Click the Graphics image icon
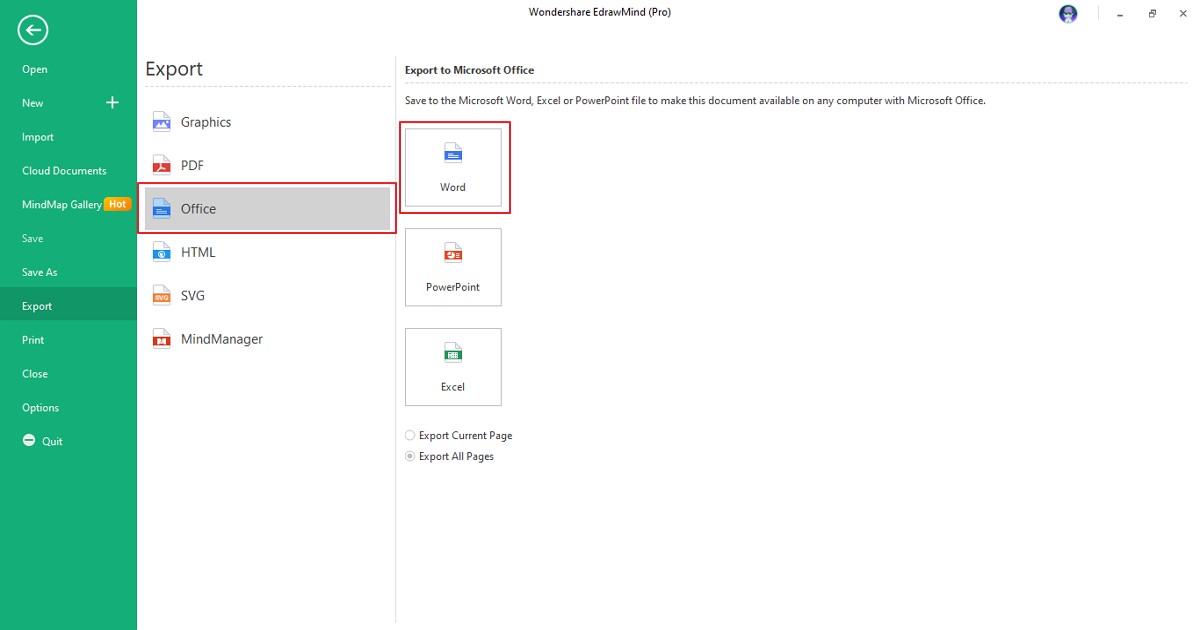The height and width of the screenshot is (630, 1200). [x=162, y=122]
